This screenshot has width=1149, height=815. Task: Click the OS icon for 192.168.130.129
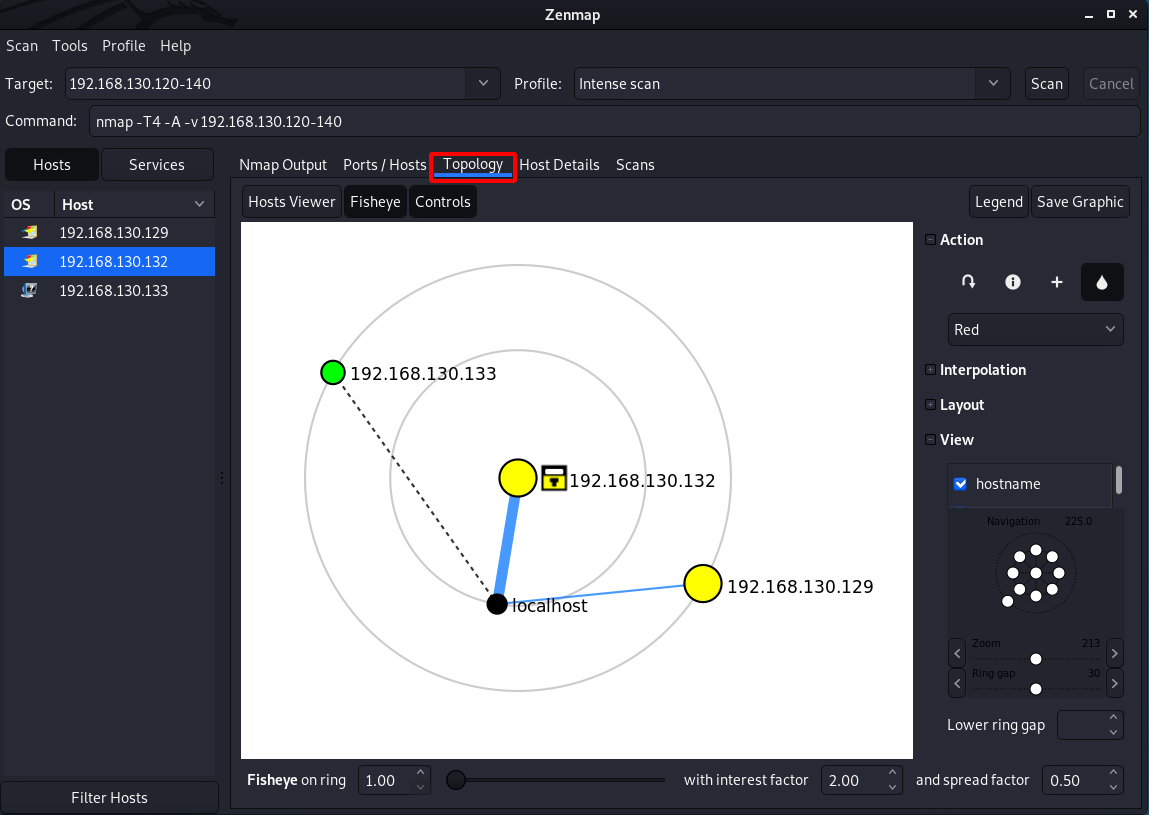point(29,232)
